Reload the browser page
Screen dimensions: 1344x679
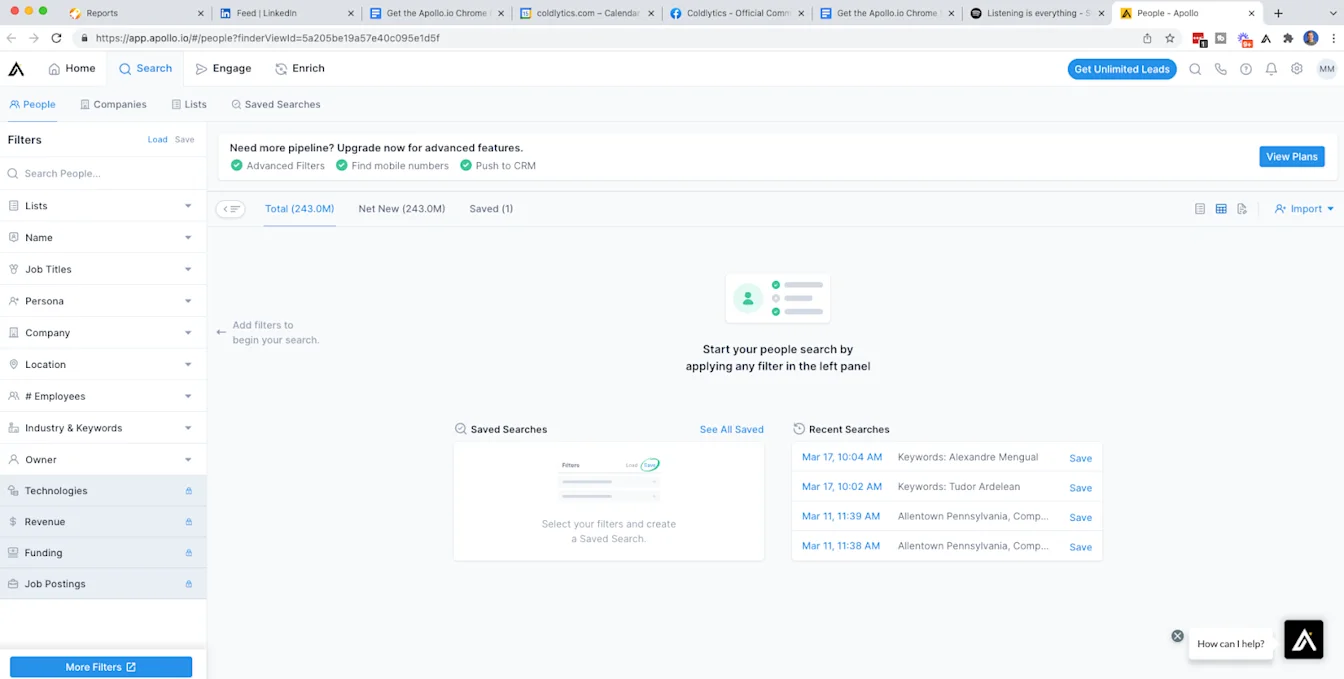(56, 38)
